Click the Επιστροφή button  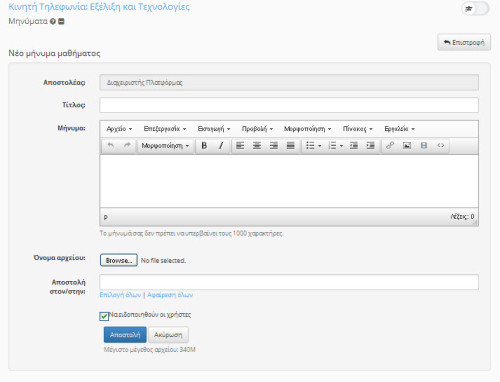point(464,42)
